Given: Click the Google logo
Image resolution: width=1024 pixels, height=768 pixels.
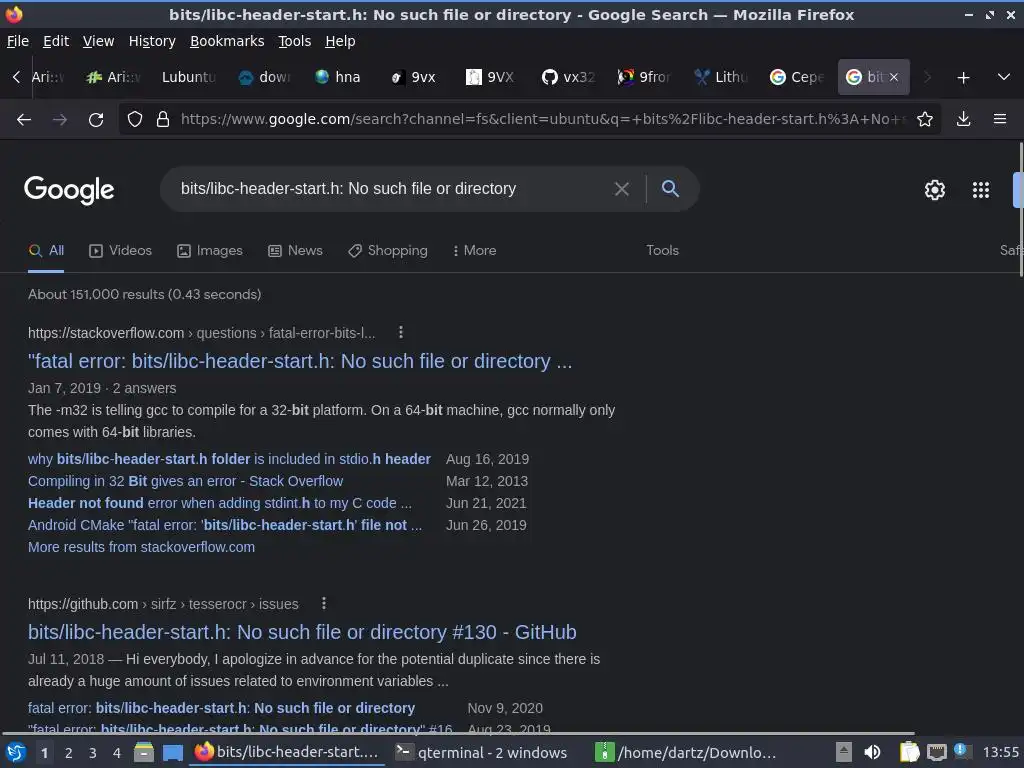Looking at the screenshot, I should click(x=69, y=190).
